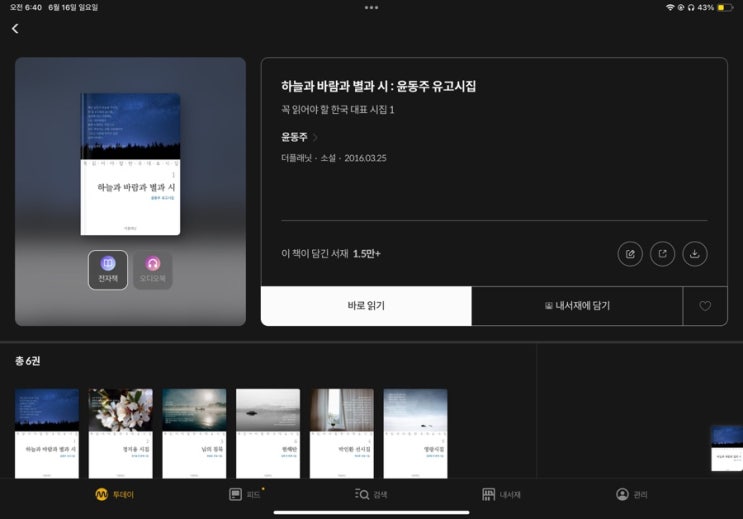
Task: Open the main book cover image
Action: [130, 164]
